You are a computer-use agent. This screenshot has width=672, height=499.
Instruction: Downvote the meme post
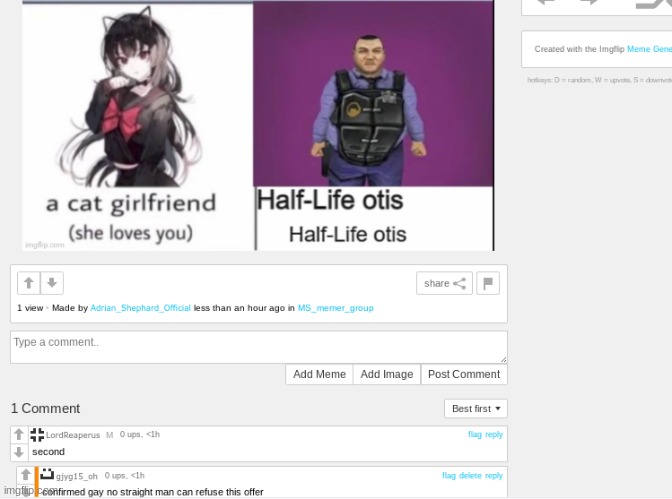pos(53,283)
